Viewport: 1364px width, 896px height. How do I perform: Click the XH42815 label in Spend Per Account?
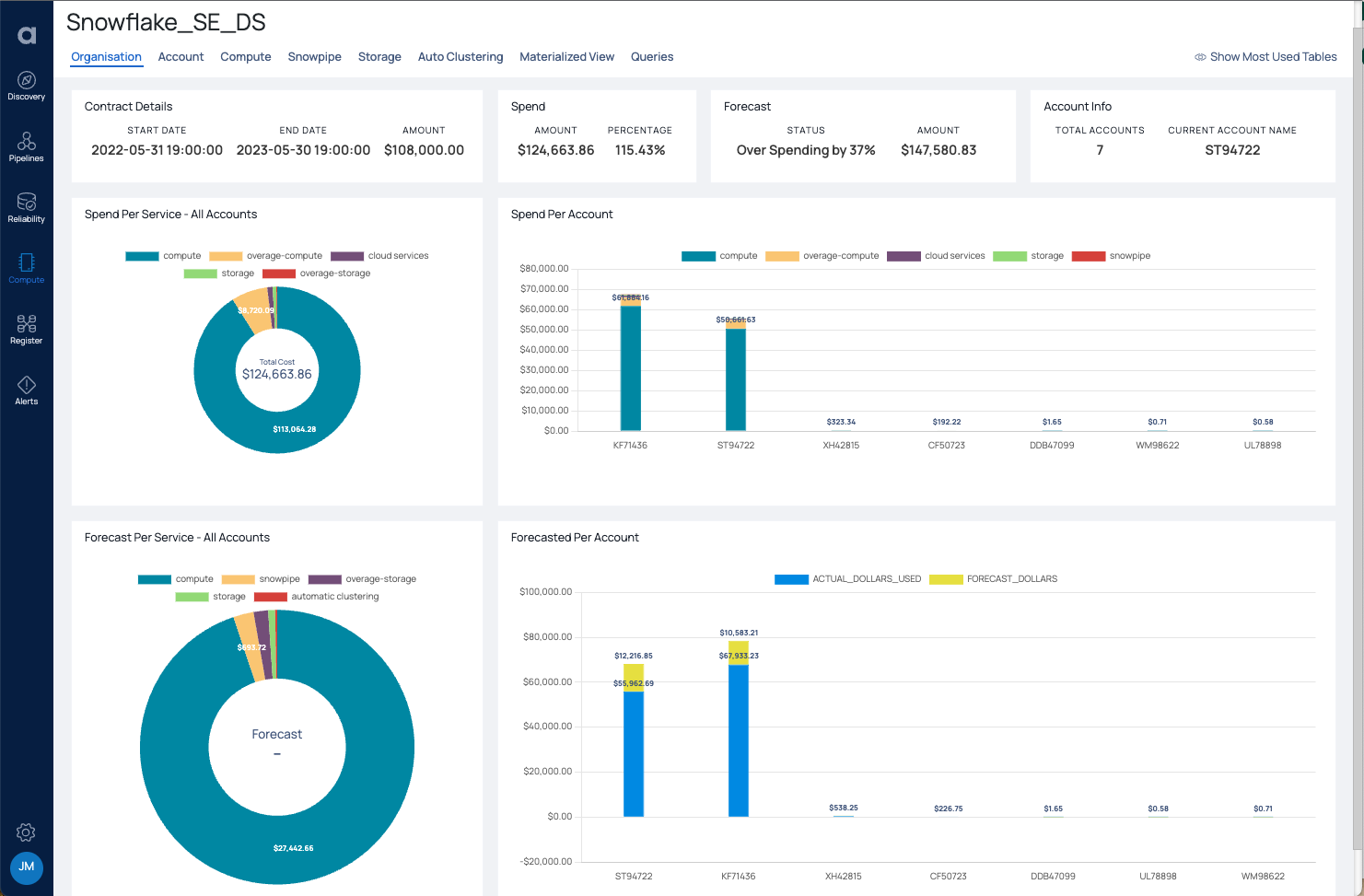click(841, 446)
